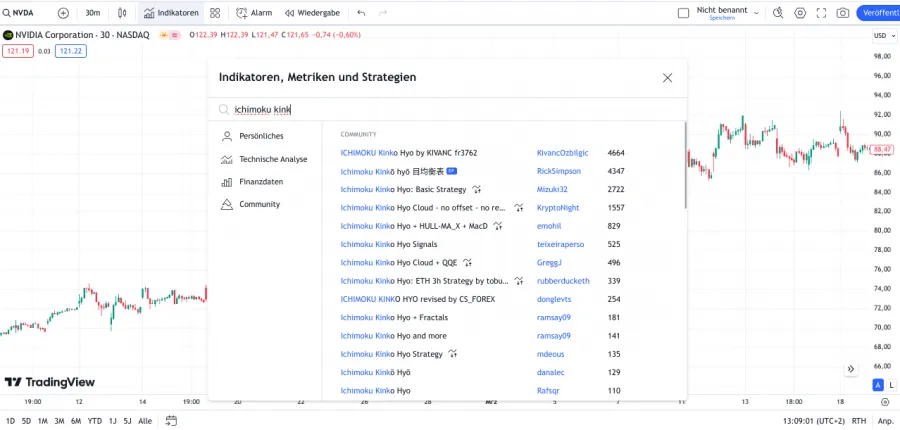The image size is (900, 430).
Task: Open the NVDA symbol search
Action: pyautogui.click(x=18, y=13)
